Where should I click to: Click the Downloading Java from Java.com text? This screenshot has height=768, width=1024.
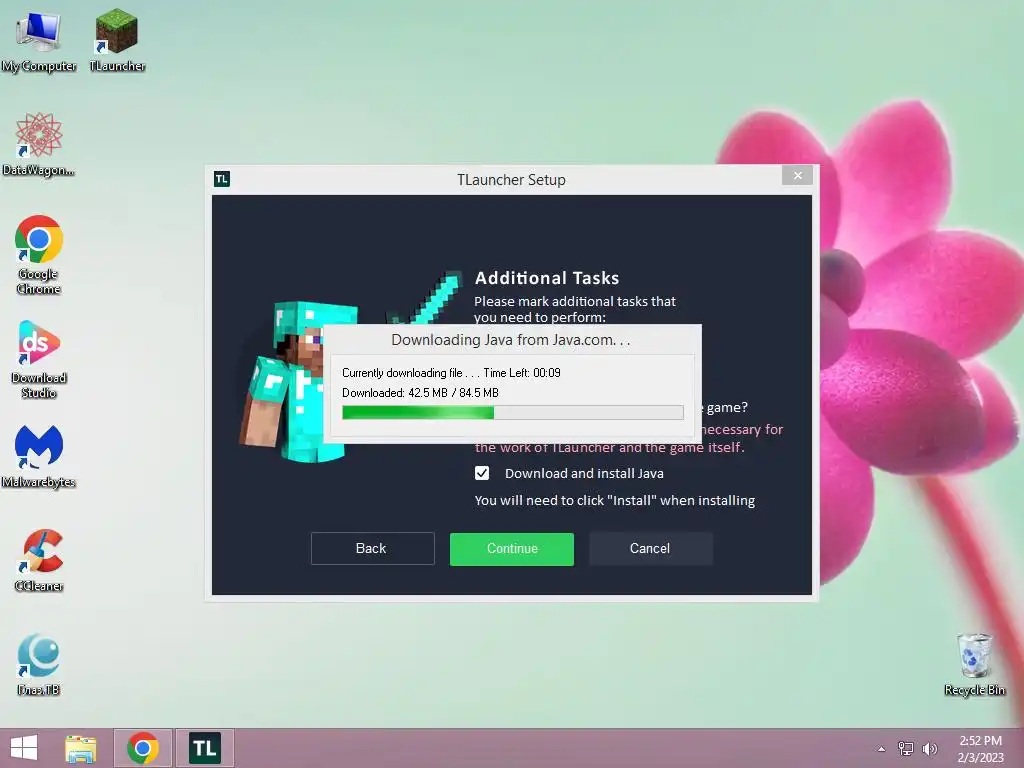(510, 340)
